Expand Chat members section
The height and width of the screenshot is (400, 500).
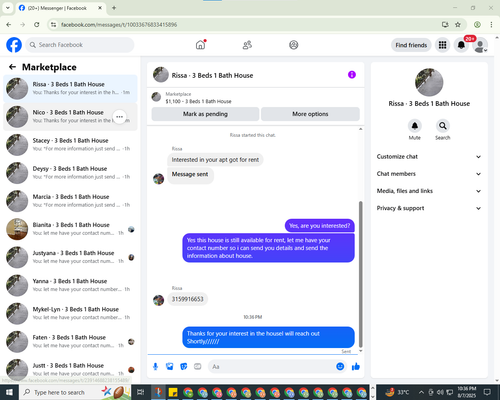coord(429,174)
